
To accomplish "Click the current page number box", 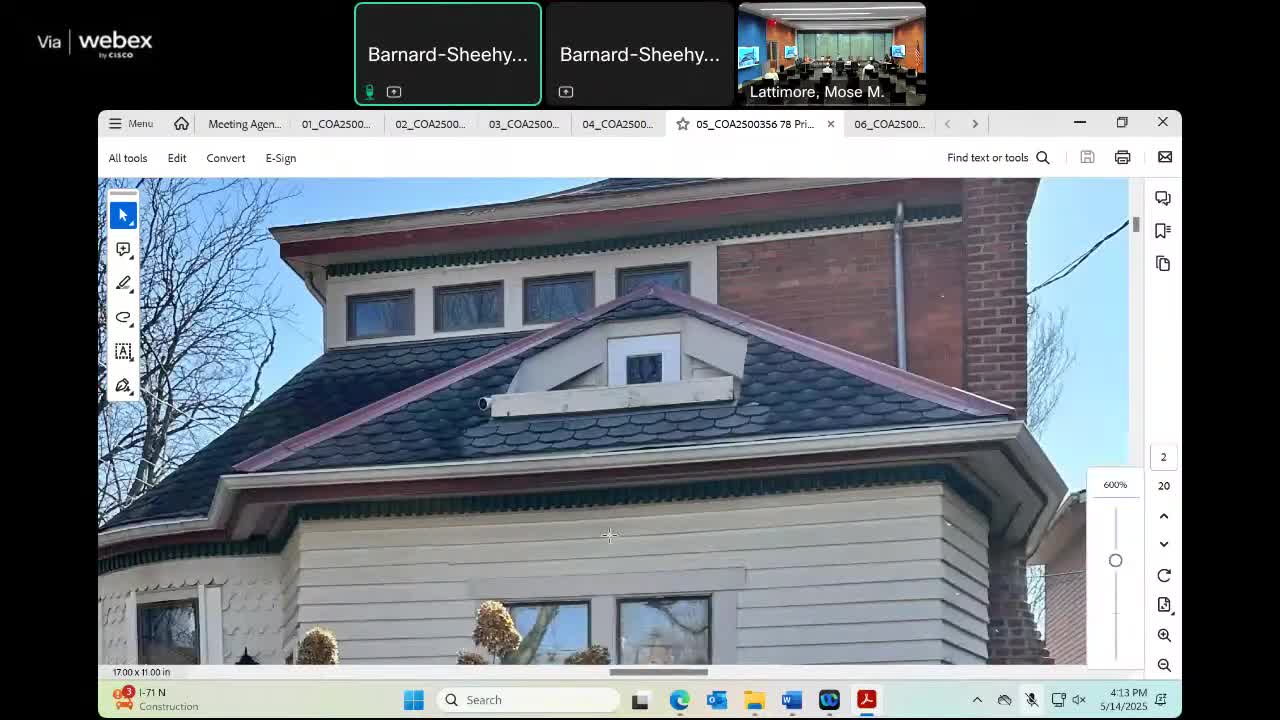I will (1163, 457).
